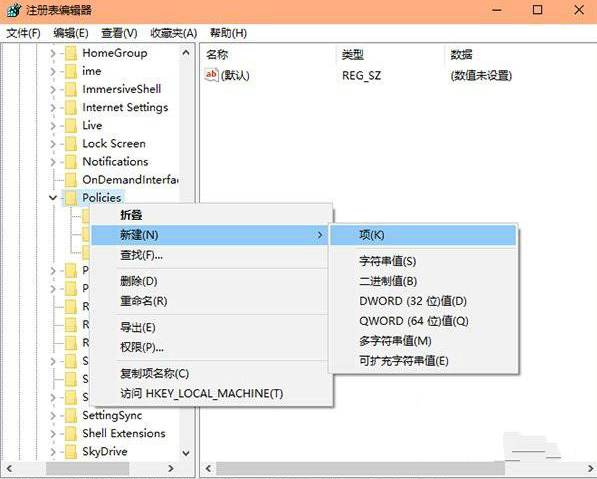Click the Registry Editor app icon in title bar
This screenshot has height=479, width=597.
click(14, 10)
